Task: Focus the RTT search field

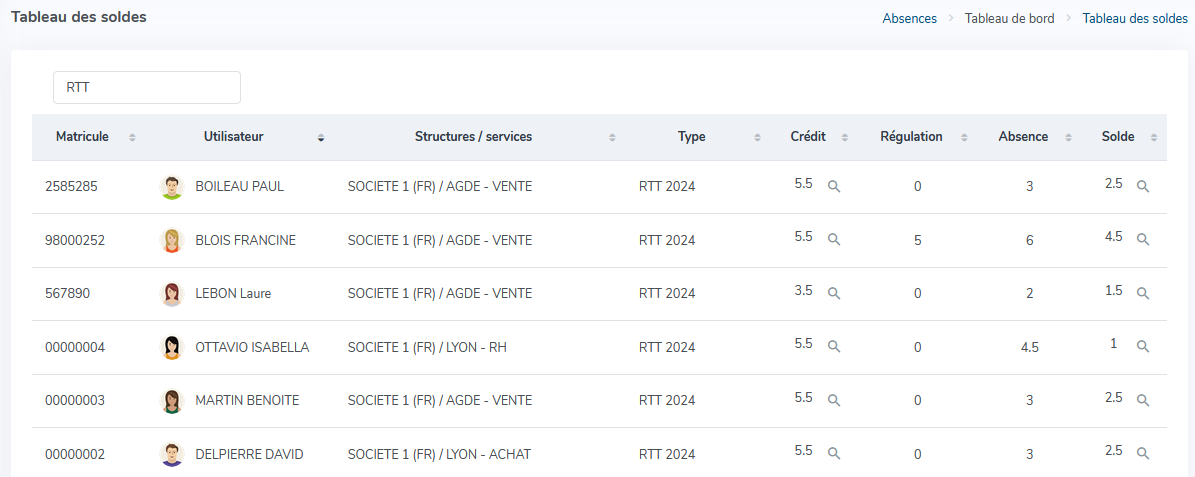Action: point(147,87)
